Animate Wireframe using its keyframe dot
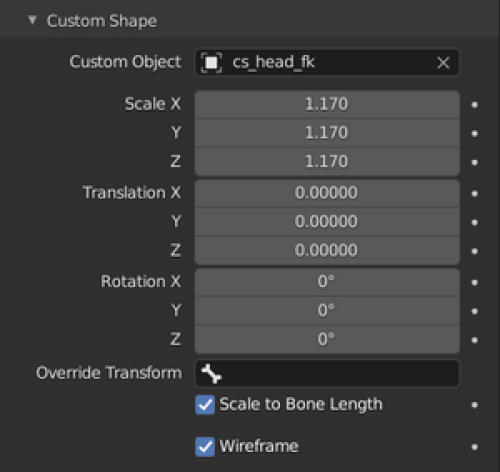This screenshot has width=500, height=472. point(474,447)
